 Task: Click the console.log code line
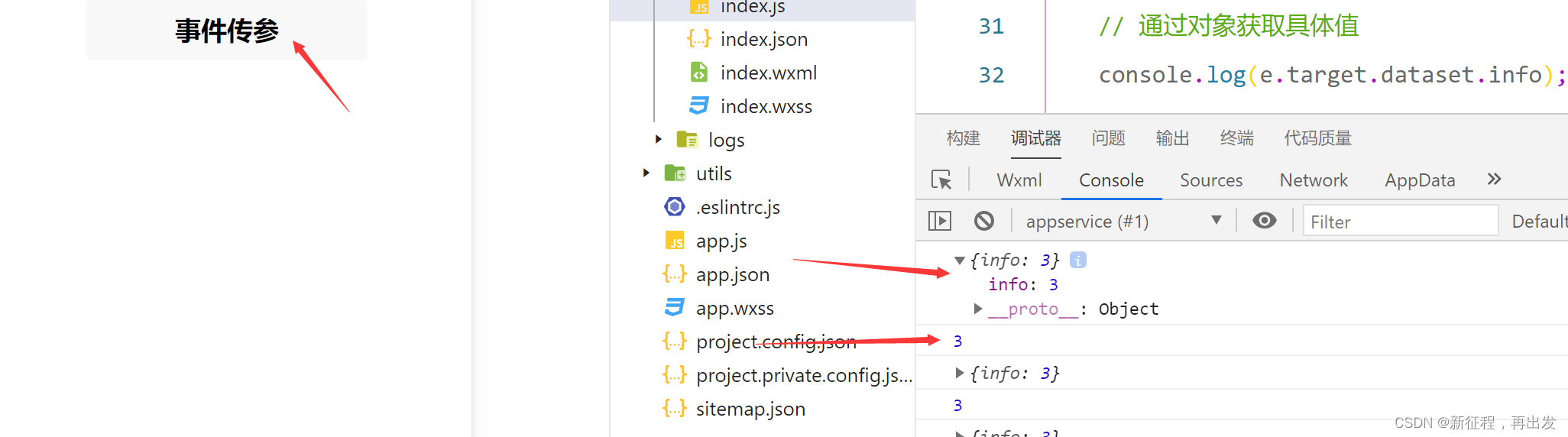[1332, 75]
